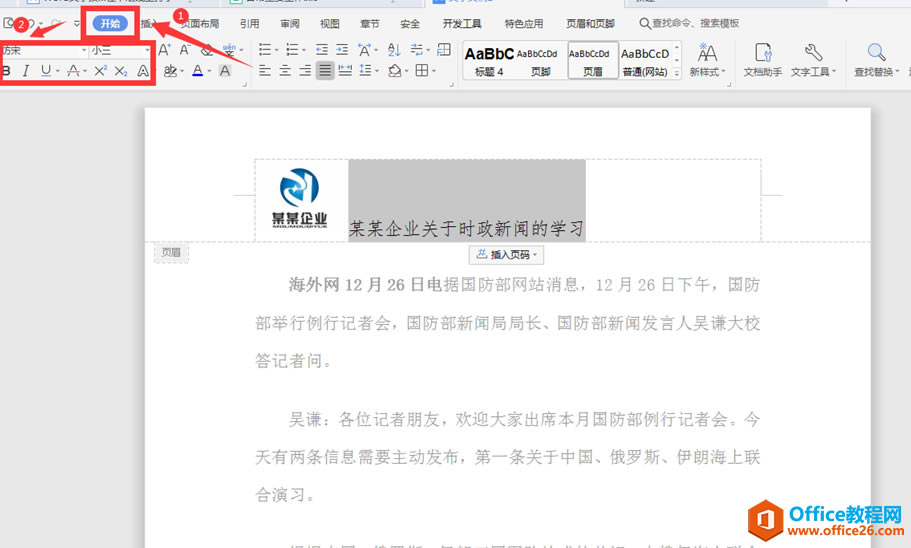The image size is (911, 548).
Task: Click the header text 某某企业关于时政新闻的学习
Action: click(x=466, y=228)
